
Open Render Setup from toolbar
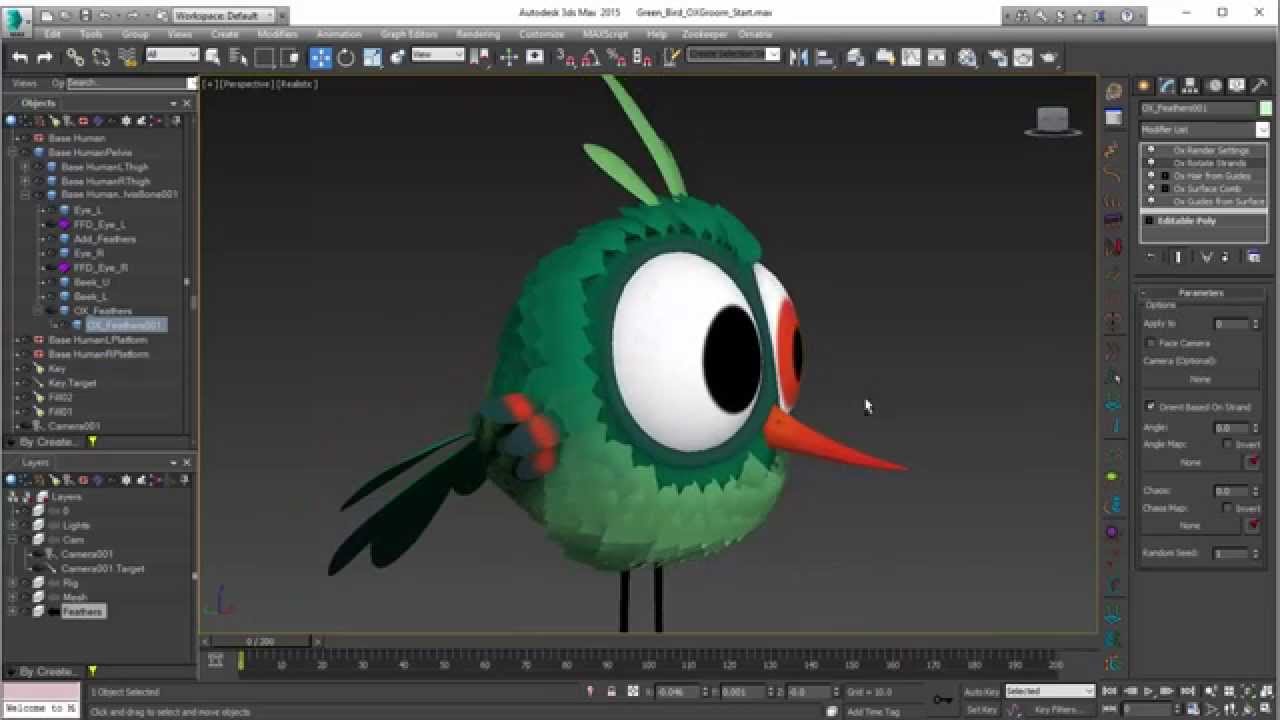(x=997, y=57)
